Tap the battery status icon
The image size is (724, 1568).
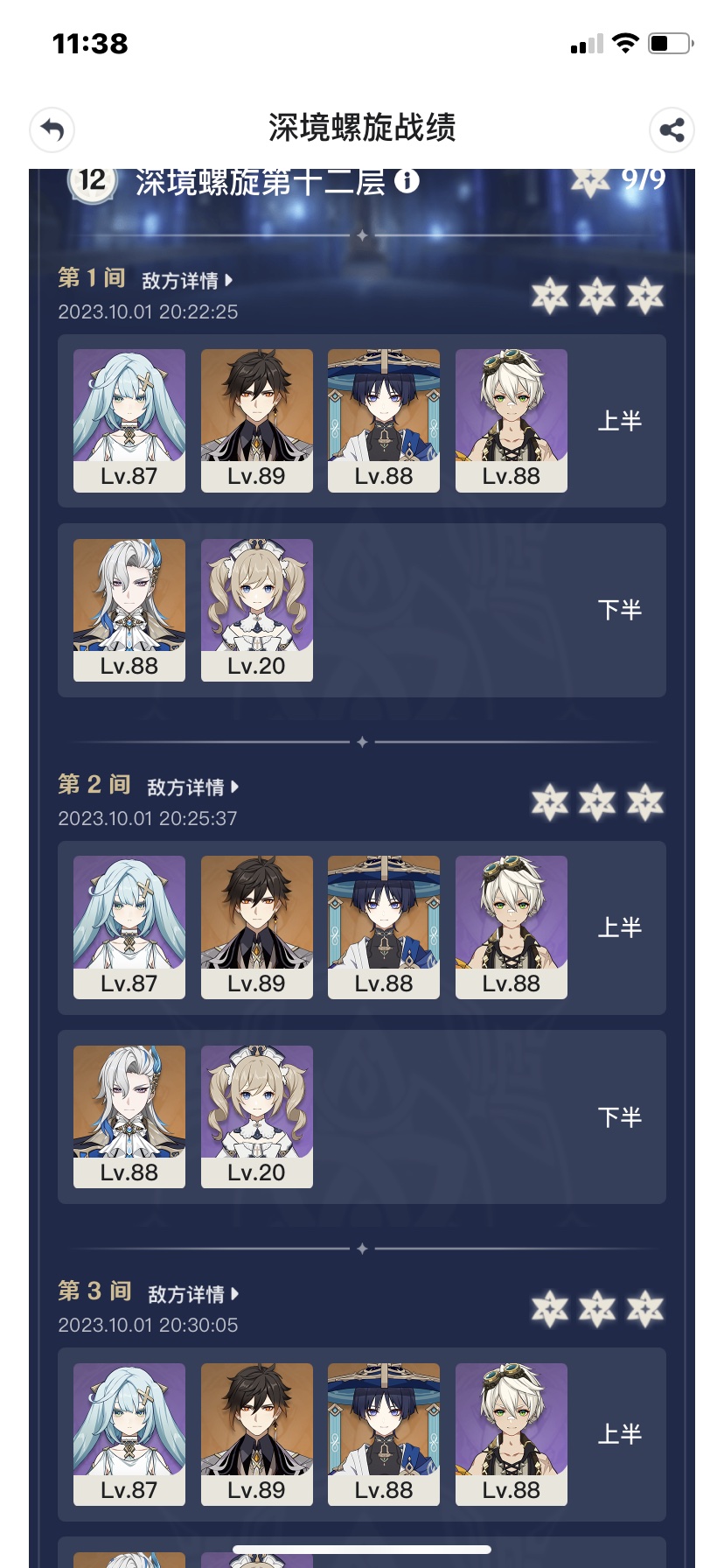671,43
